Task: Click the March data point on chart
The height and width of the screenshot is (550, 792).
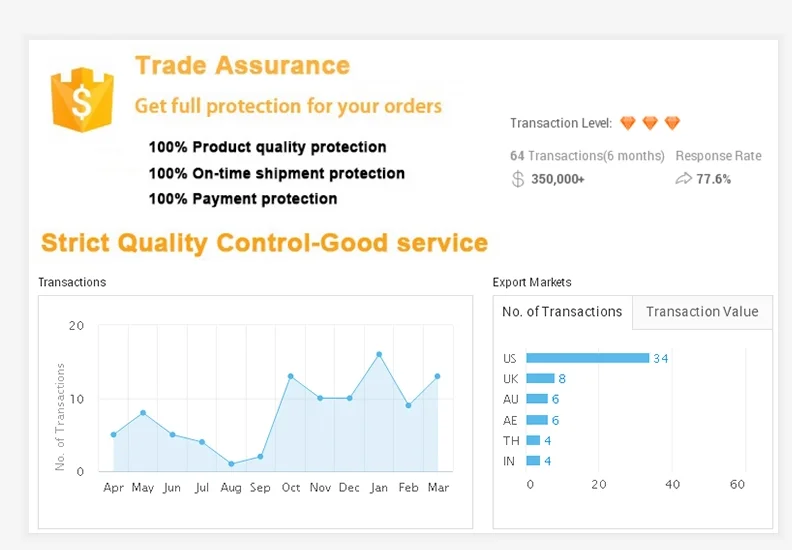Action: coord(437,376)
